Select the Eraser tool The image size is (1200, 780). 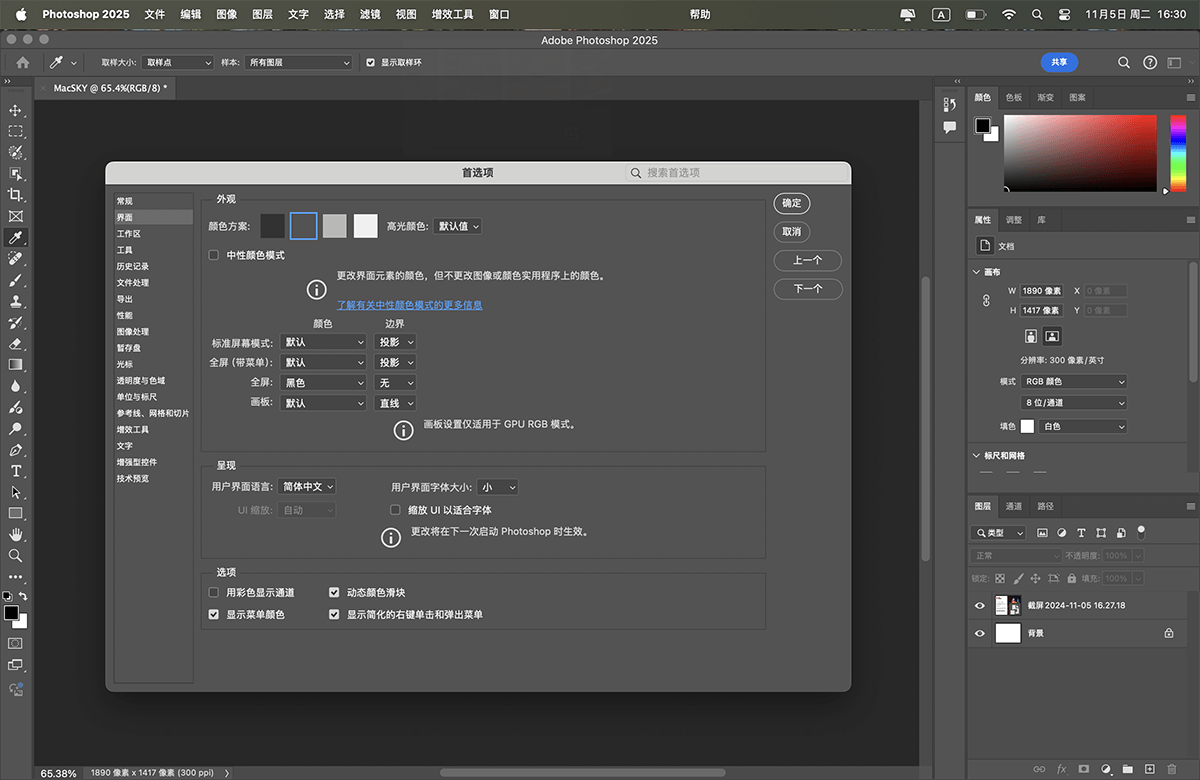[15, 343]
